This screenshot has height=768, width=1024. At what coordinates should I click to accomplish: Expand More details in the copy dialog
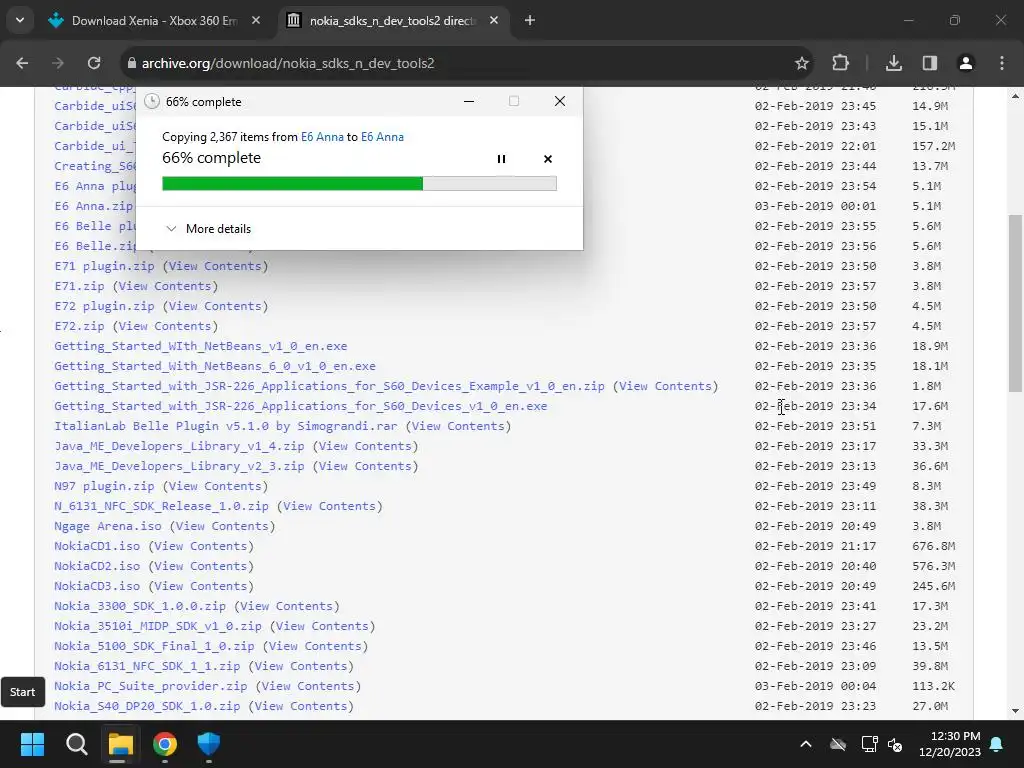coord(209,229)
